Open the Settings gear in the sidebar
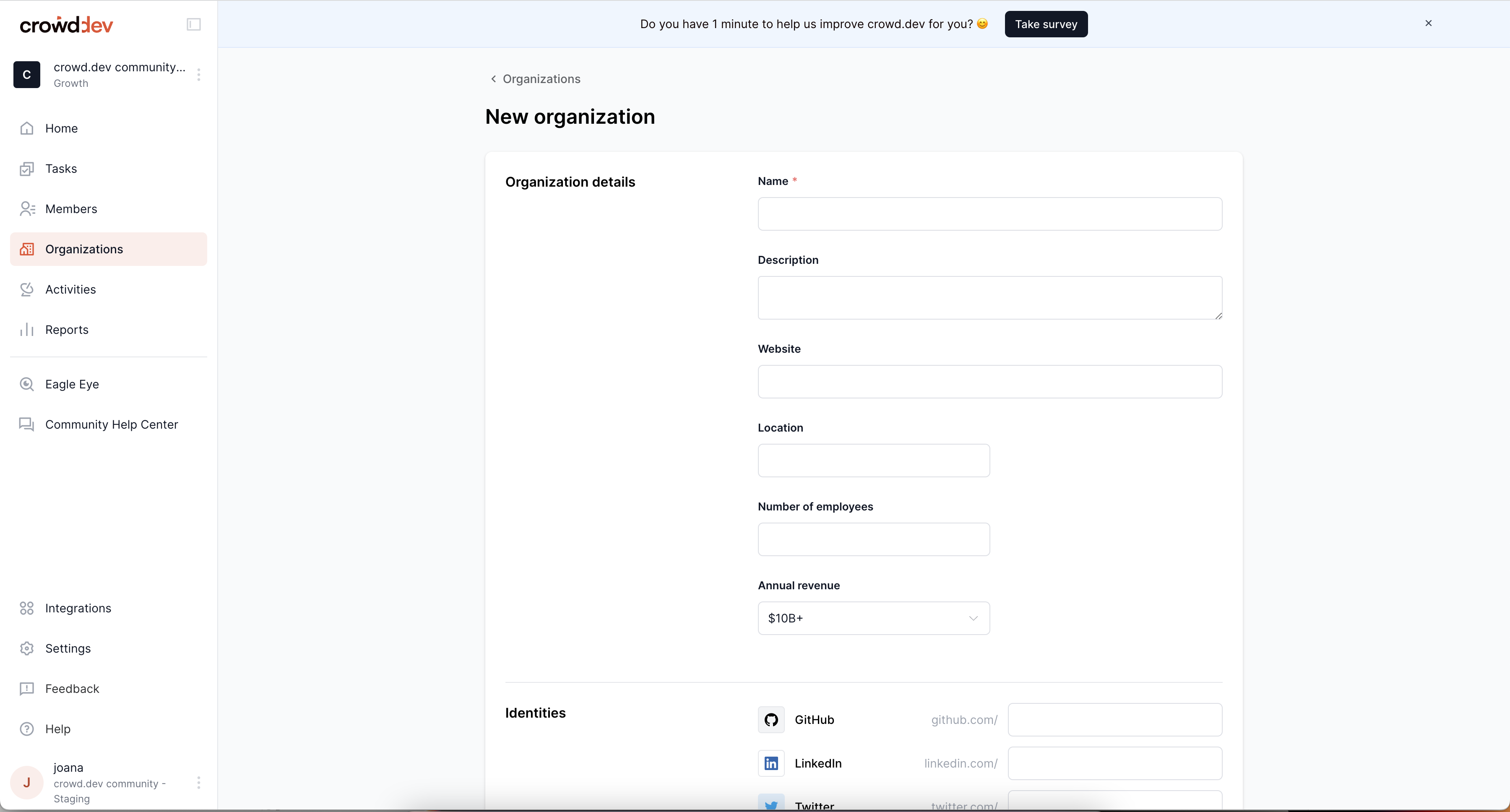 [x=27, y=648]
